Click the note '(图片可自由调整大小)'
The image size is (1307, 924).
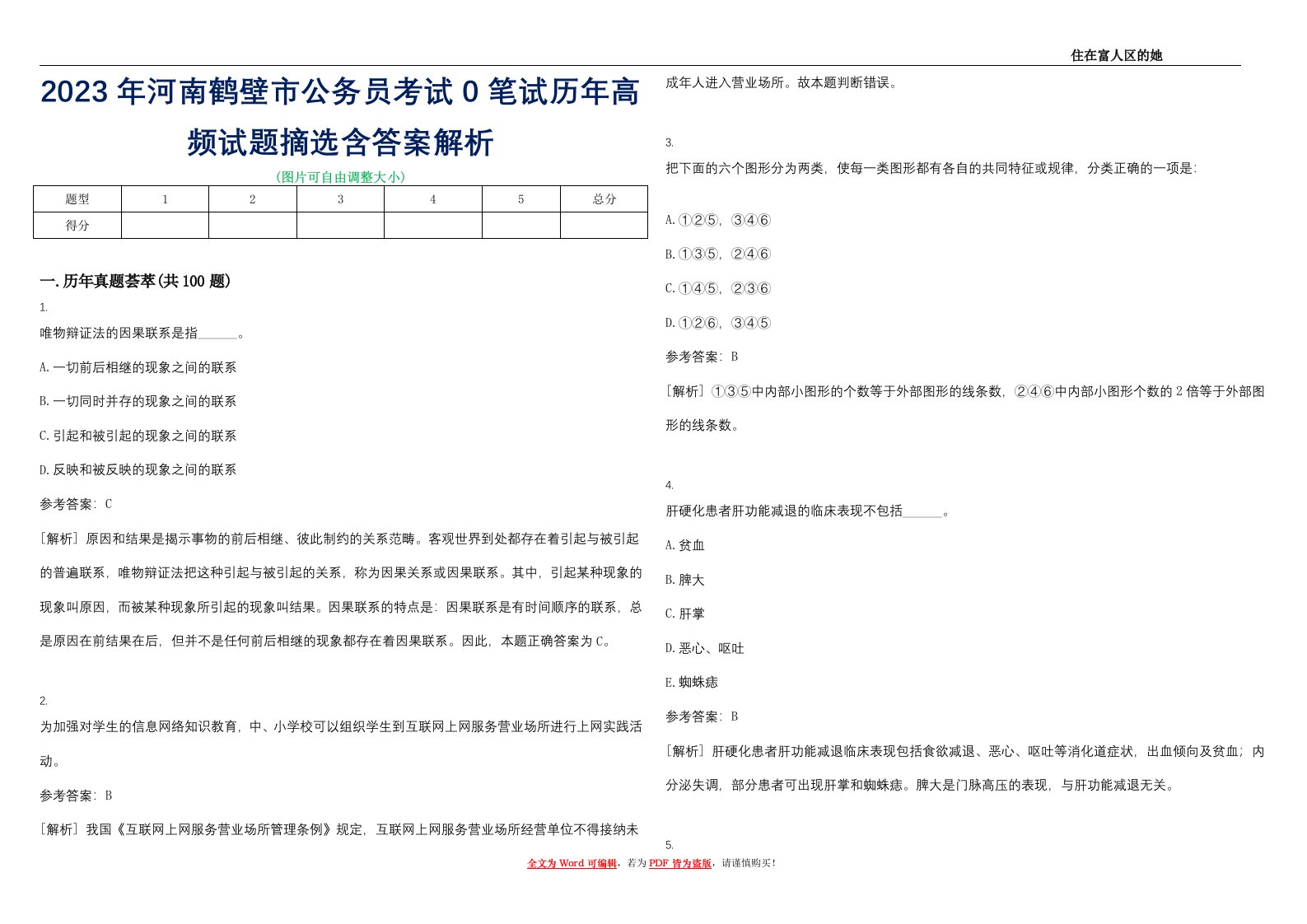tap(340, 176)
